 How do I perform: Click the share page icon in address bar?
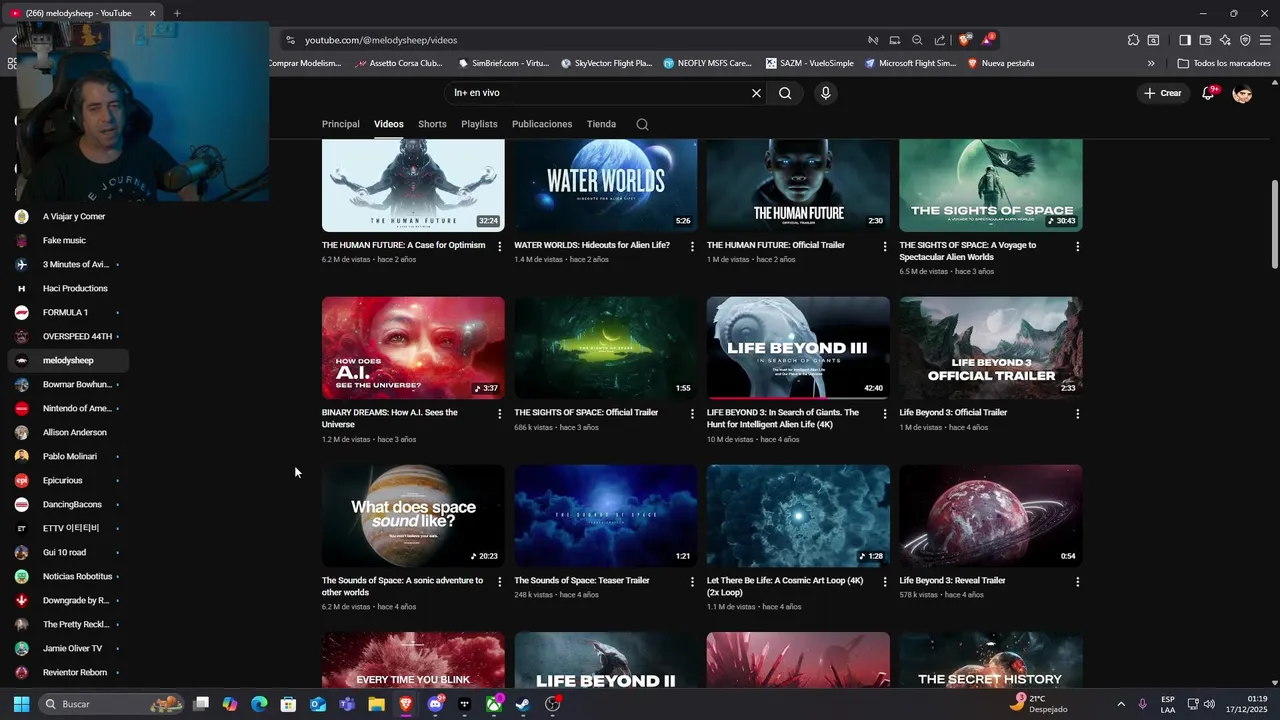point(940,40)
